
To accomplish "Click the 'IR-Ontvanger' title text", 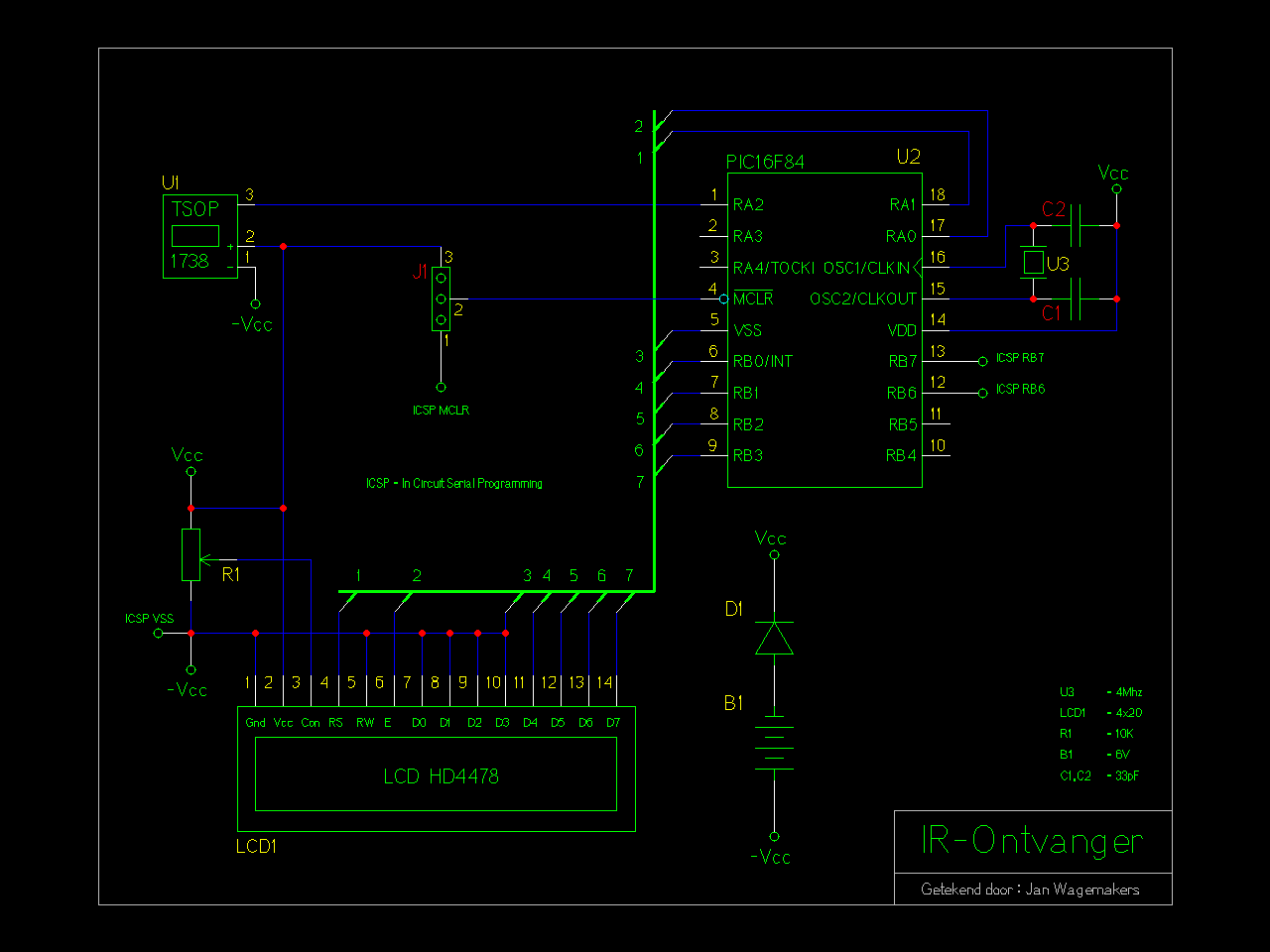I will (x=1032, y=841).
